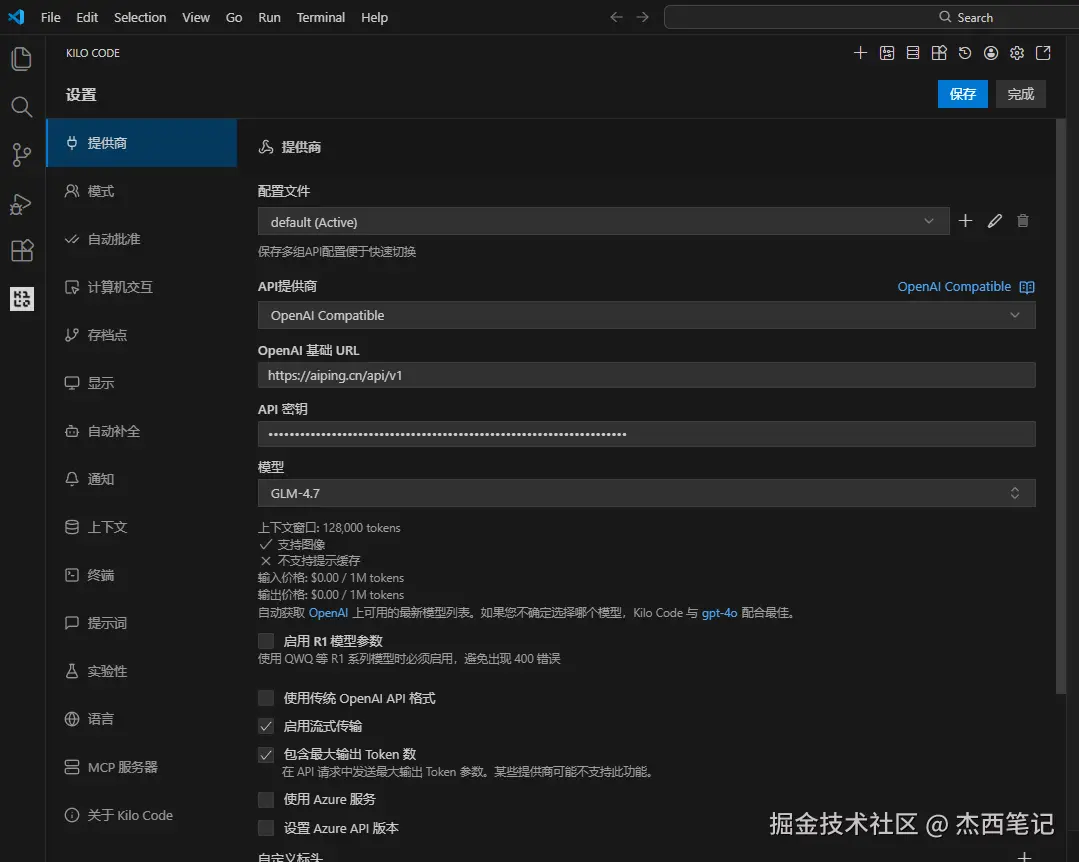Rename the profile with pencil icon
This screenshot has width=1079, height=862.
point(994,221)
